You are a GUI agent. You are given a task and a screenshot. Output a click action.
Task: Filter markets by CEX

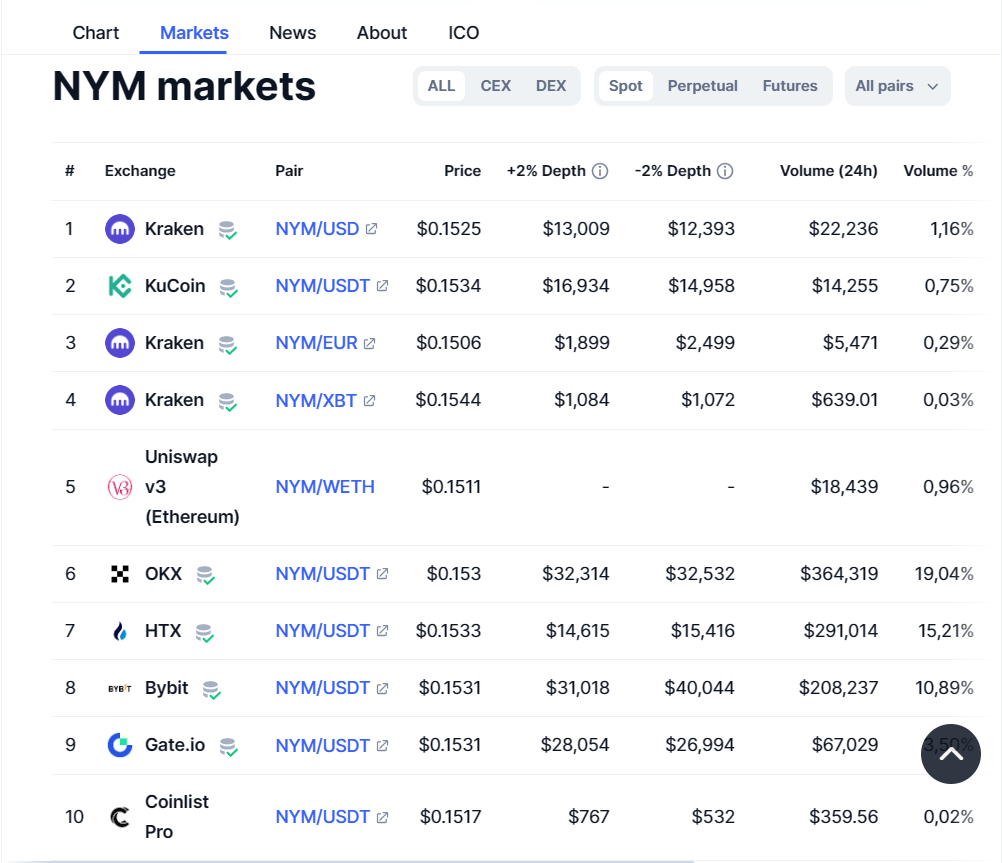pyautogui.click(x=495, y=86)
